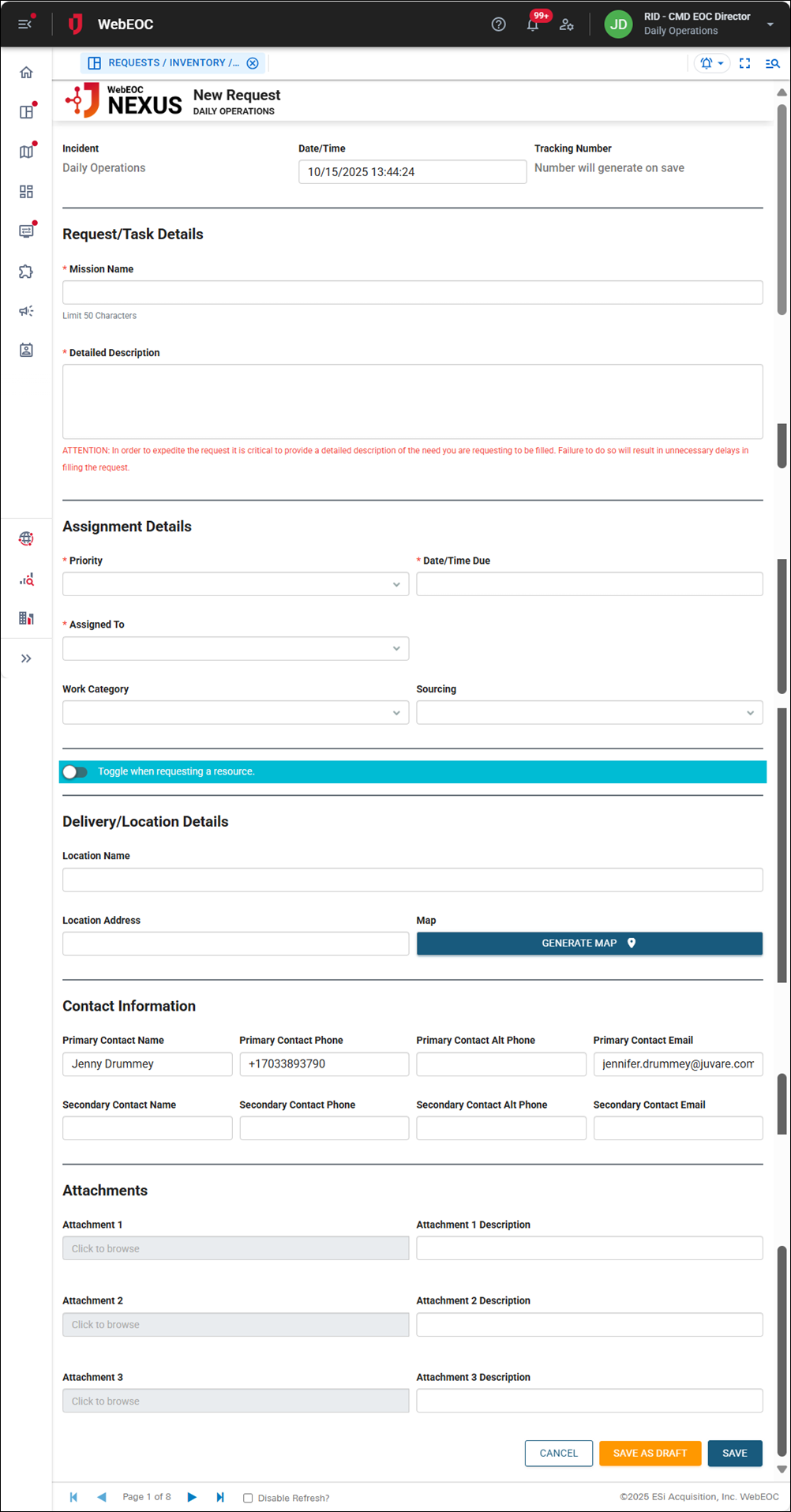
Task: Go to previous page arrow
Action: point(102,1497)
